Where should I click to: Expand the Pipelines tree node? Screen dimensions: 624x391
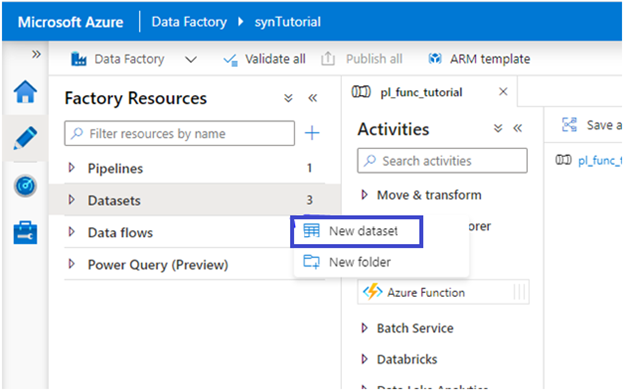click(x=72, y=168)
